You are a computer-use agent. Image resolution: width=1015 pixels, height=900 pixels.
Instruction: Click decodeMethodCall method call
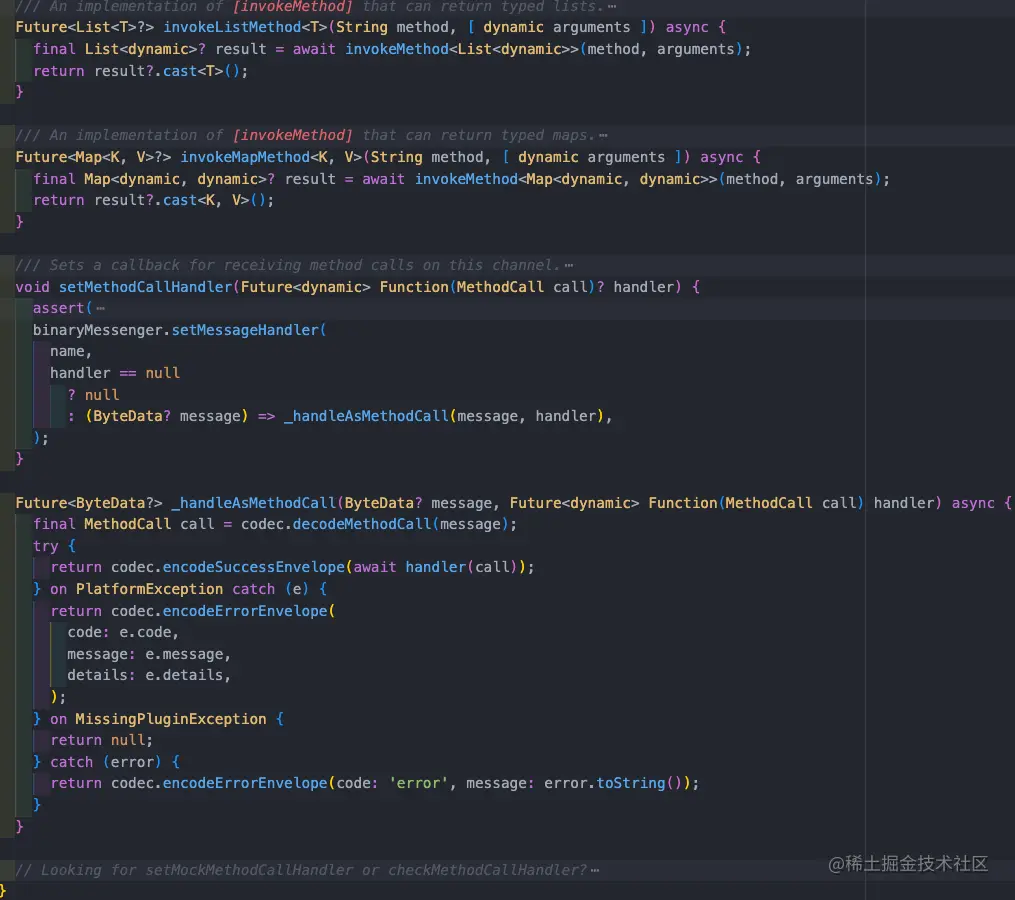(x=362, y=524)
